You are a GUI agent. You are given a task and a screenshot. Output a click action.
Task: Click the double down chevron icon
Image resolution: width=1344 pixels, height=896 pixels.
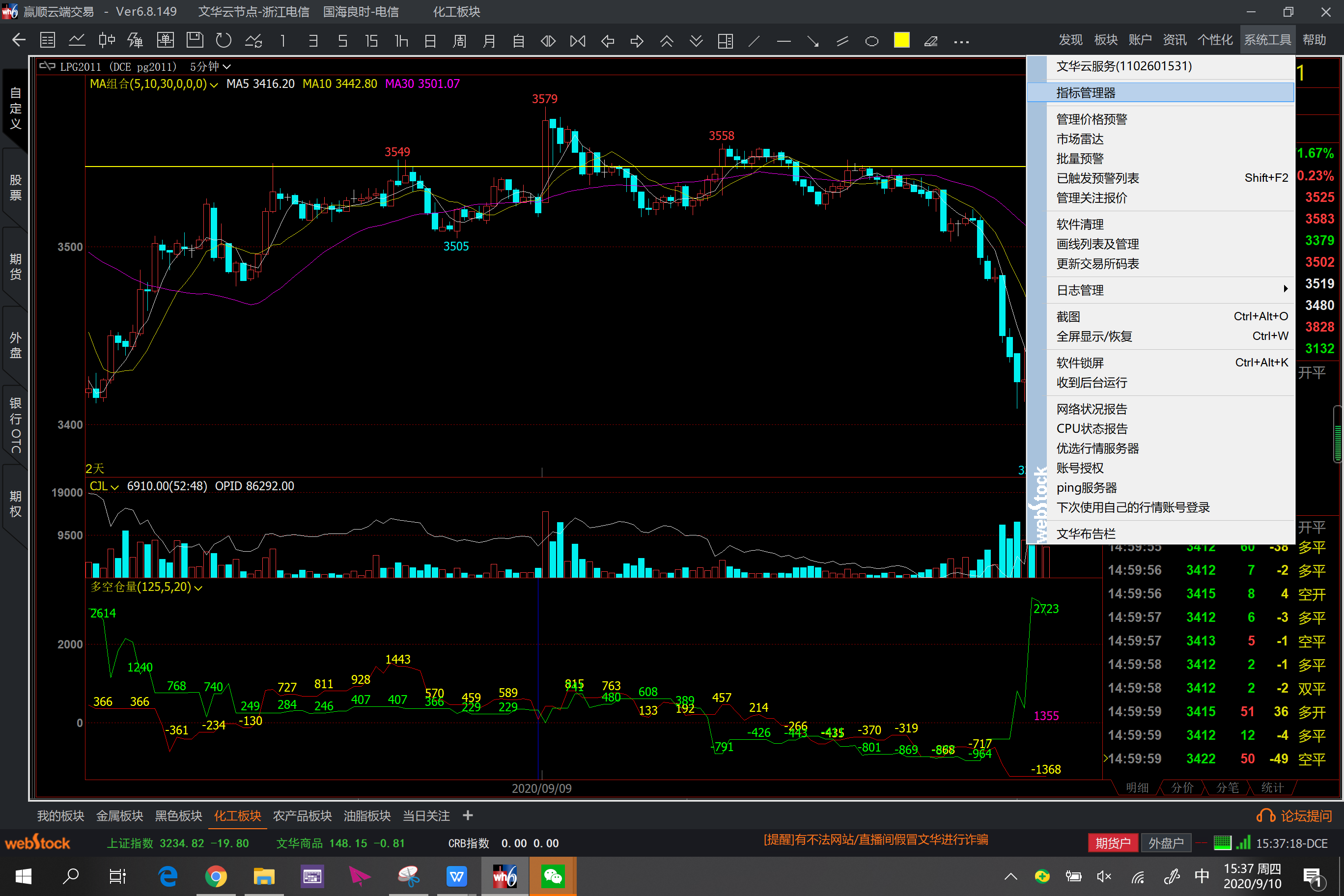tap(696, 41)
